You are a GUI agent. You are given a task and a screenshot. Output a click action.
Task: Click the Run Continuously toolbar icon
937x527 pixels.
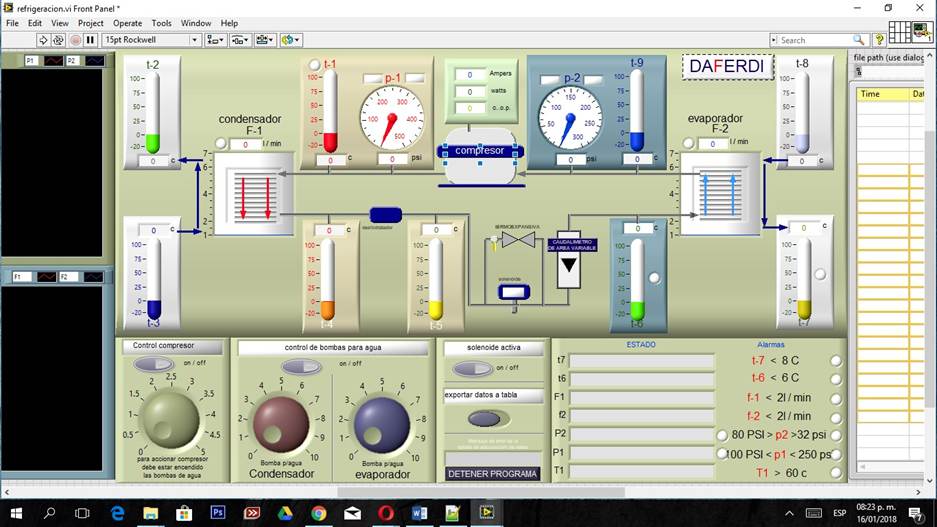[x=58, y=40]
